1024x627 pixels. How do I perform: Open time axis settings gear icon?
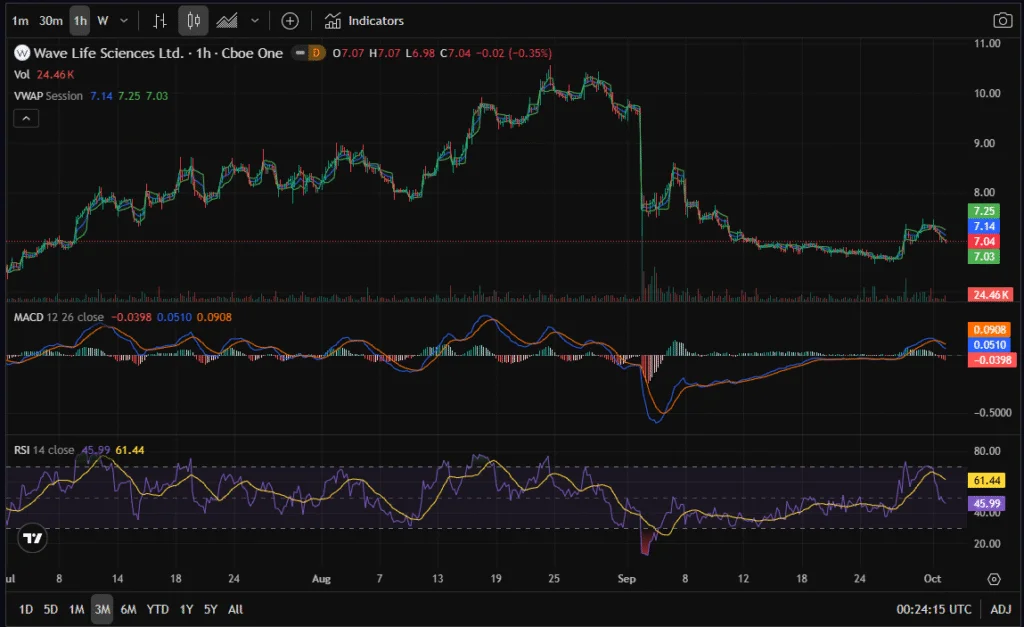pos(993,579)
